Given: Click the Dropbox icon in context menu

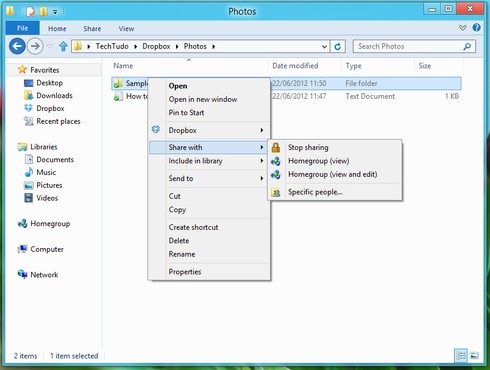Looking at the screenshot, I should pos(156,130).
